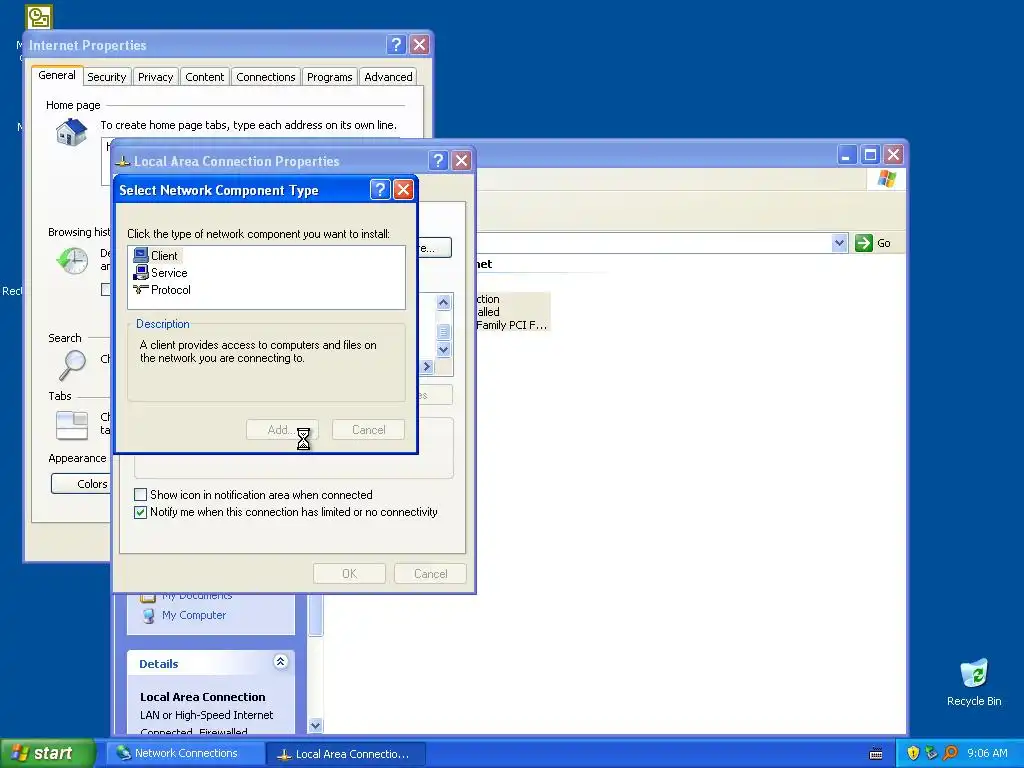Viewport: 1024px width, 768px height.
Task: Select General tab in Internet Properties
Action: point(57,75)
